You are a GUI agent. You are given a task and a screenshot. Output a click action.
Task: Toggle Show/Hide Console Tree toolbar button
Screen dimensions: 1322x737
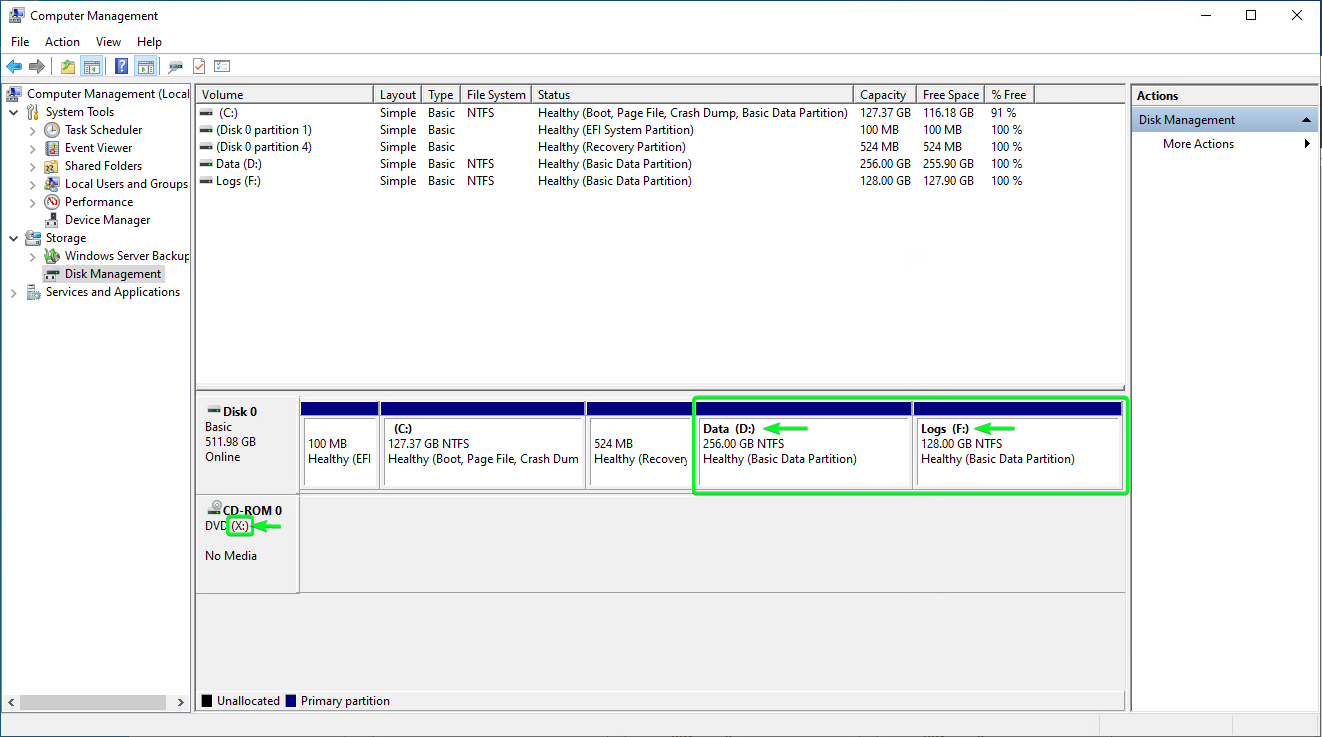[x=91, y=66]
